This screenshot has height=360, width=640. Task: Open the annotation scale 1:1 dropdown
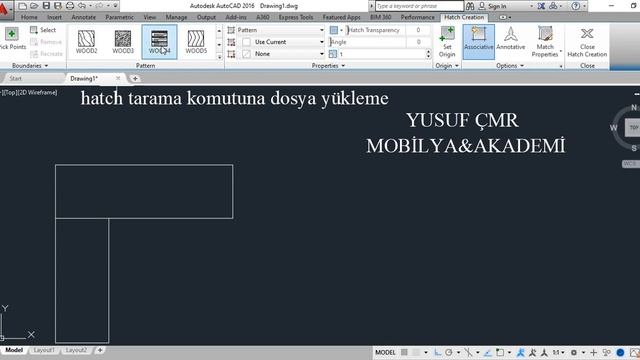coord(558,352)
